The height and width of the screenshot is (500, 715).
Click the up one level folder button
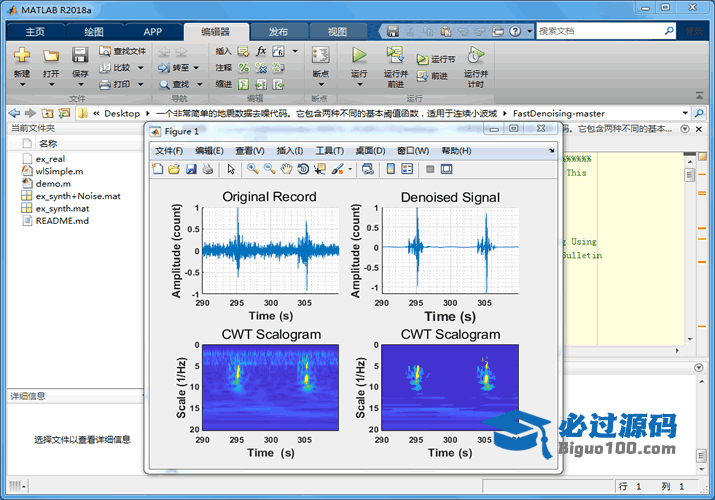[x=47, y=113]
